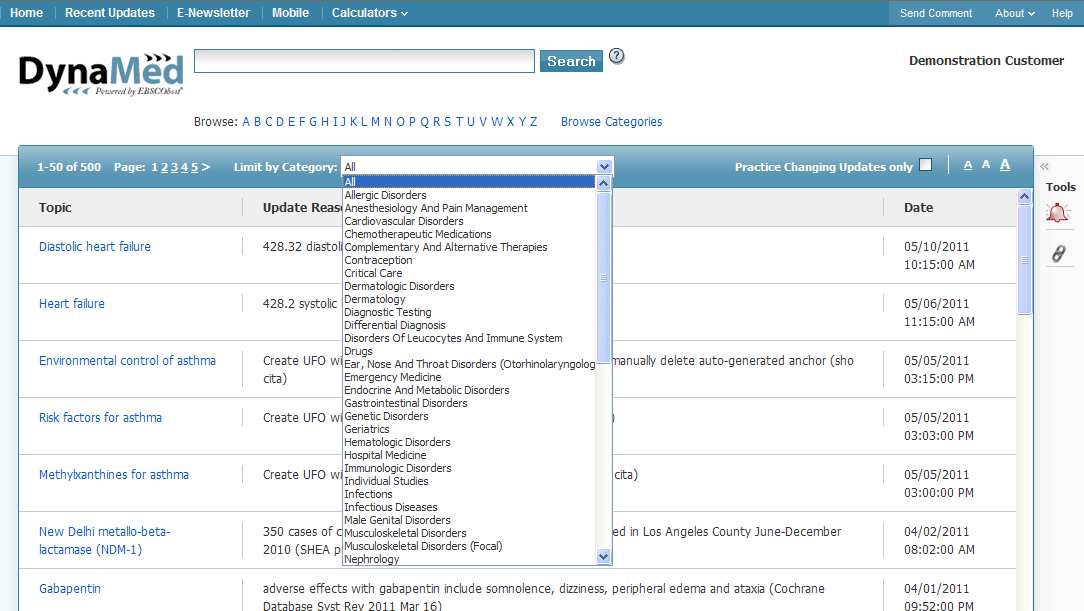1084x611 pixels.
Task: Browse topics starting with letter Z
Action: [533, 122]
